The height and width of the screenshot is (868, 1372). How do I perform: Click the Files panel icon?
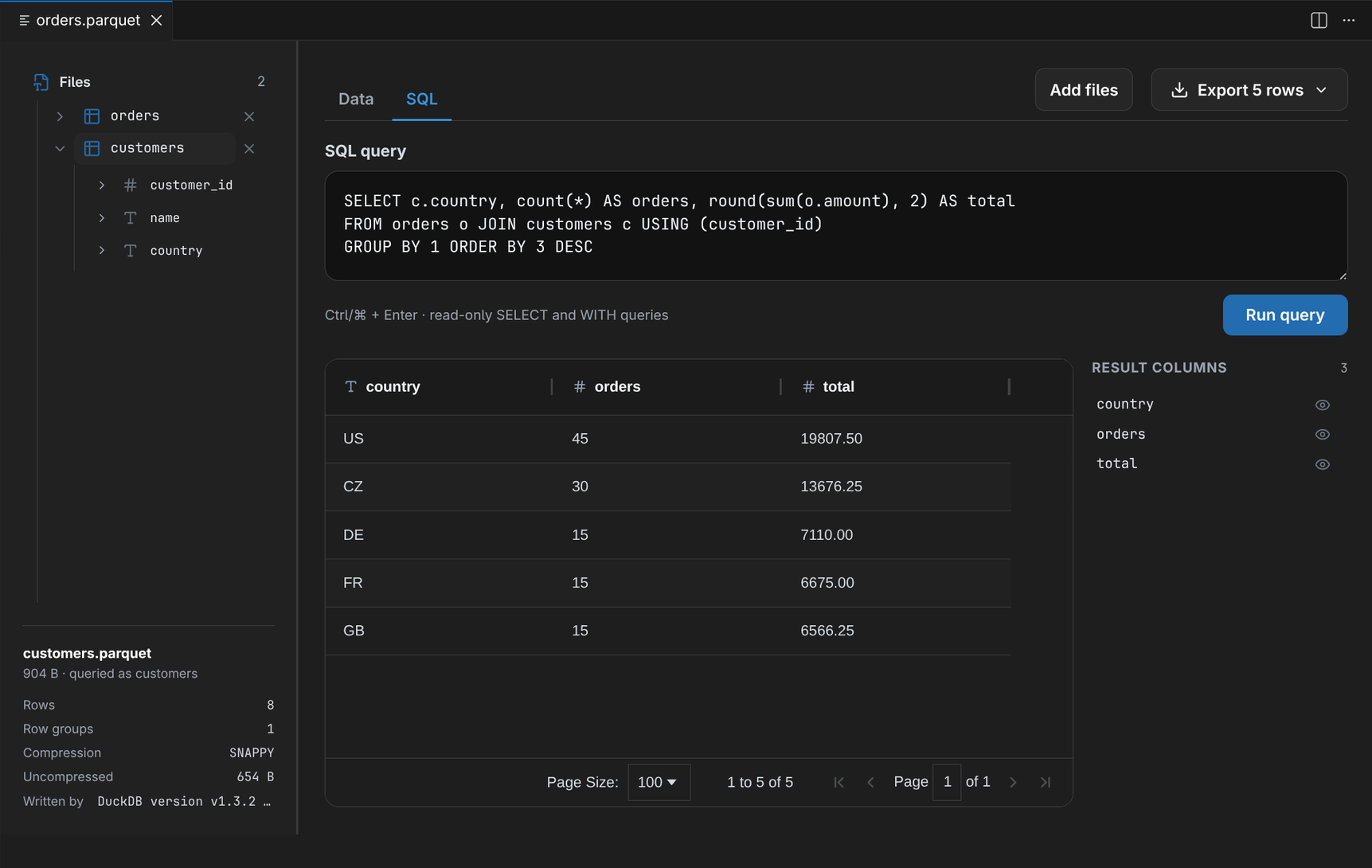coord(41,82)
